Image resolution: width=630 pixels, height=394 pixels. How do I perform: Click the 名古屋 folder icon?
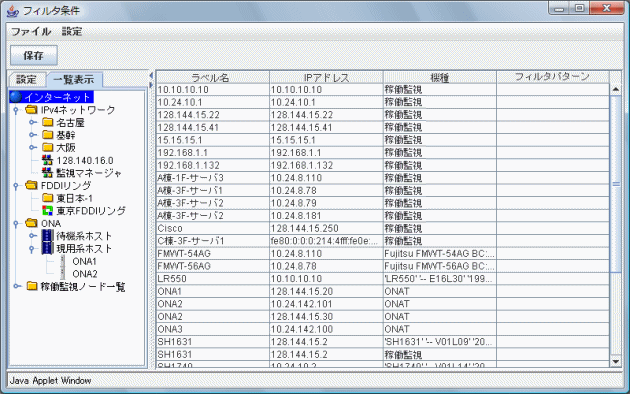point(48,122)
